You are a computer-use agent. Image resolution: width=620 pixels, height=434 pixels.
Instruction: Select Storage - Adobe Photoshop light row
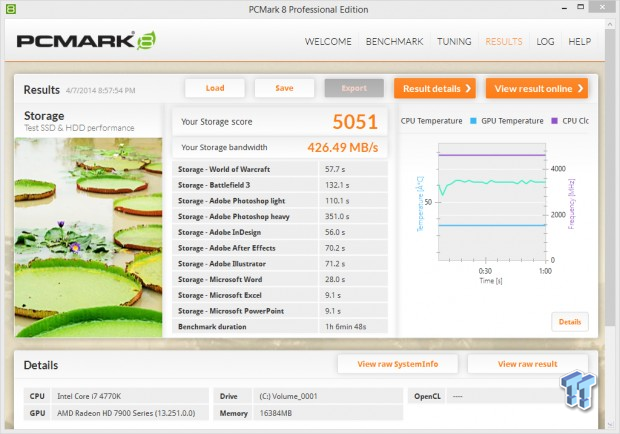[x=280, y=201]
